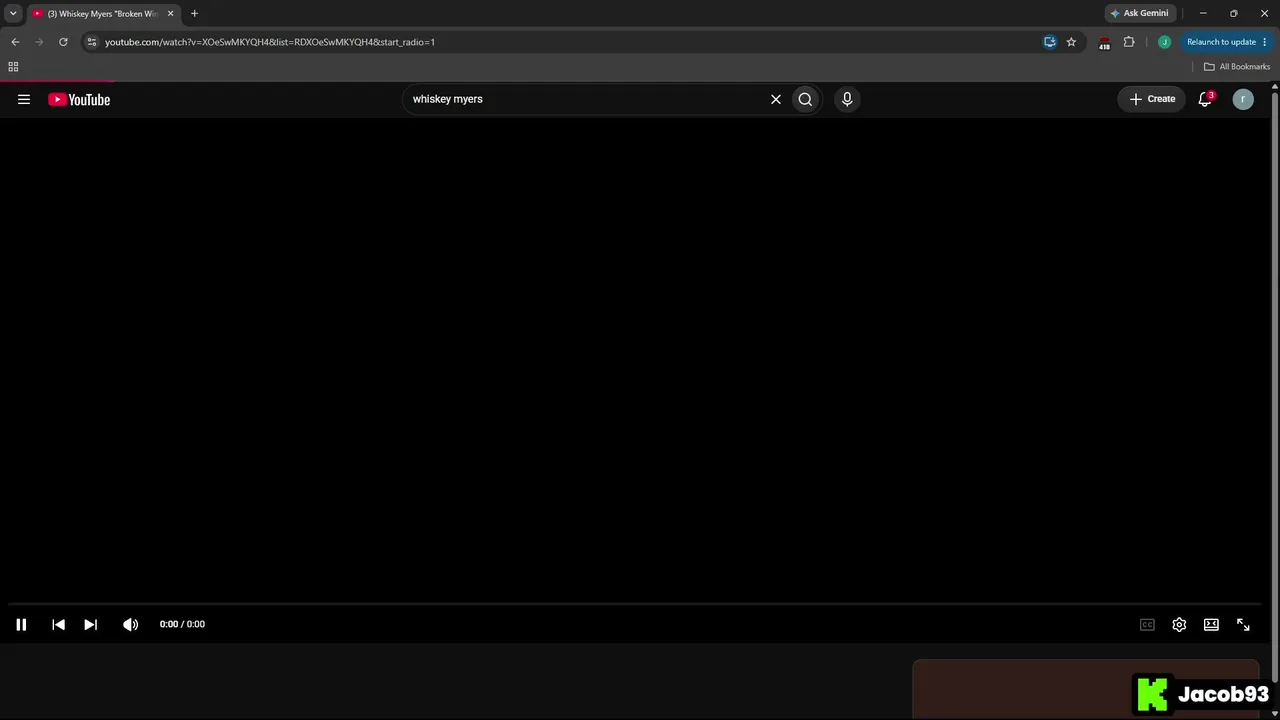
Task: Open the apps grid in bookmarks bar
Action: pyautogui.click(x=13, y=67)
